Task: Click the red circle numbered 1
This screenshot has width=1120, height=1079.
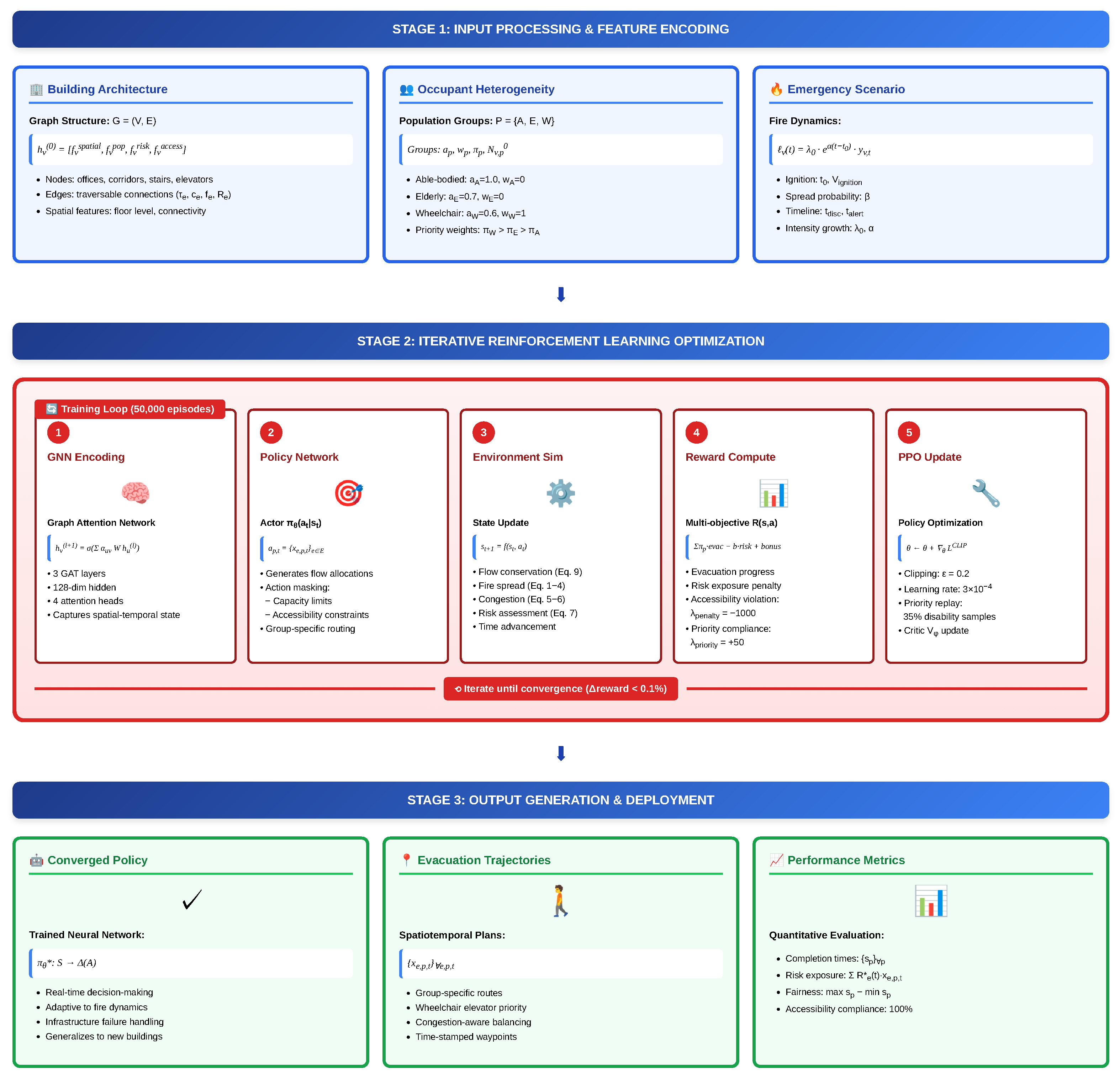Action: (58, 433)
